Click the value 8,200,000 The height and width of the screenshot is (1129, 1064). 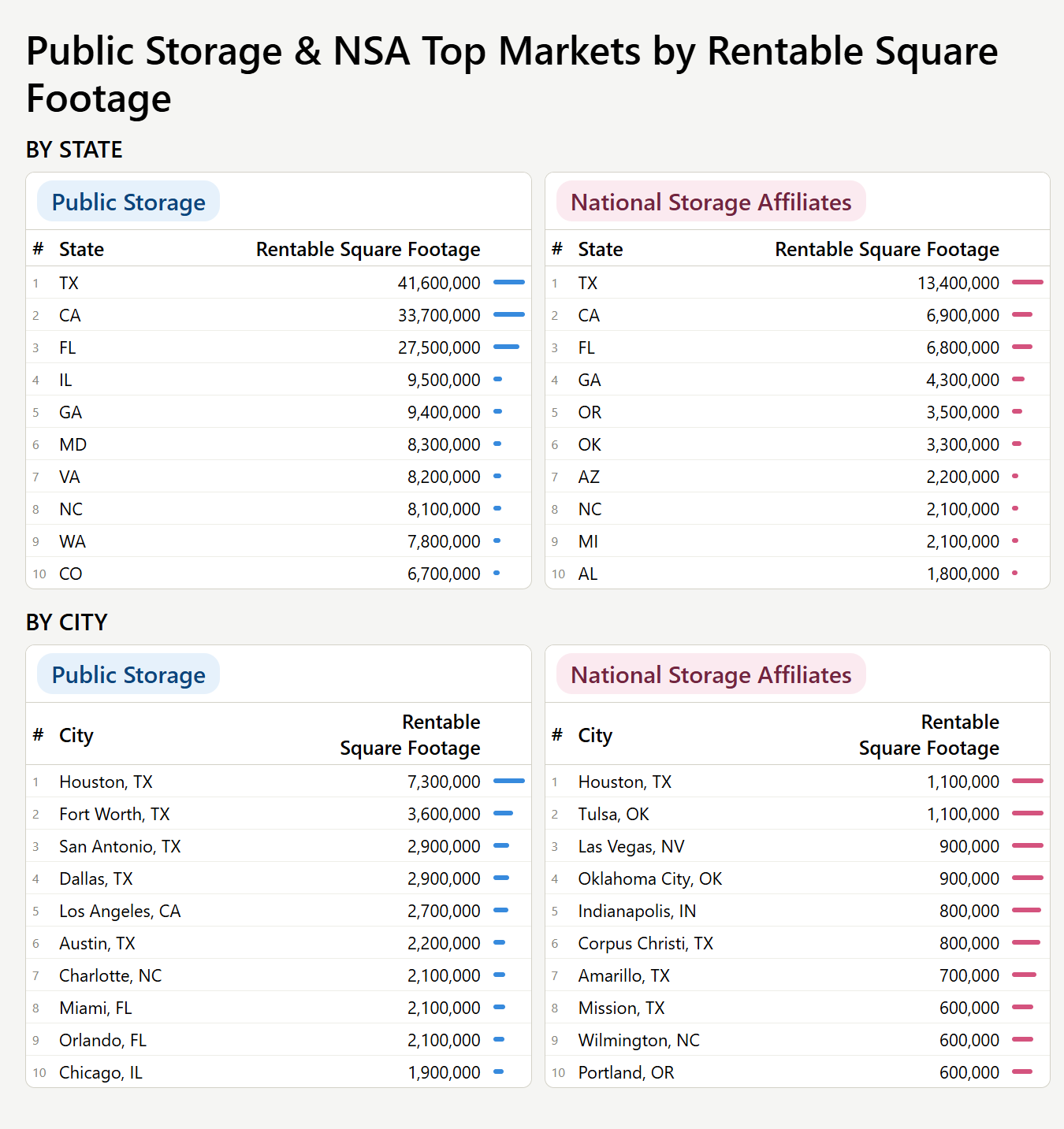pos(444,477)
